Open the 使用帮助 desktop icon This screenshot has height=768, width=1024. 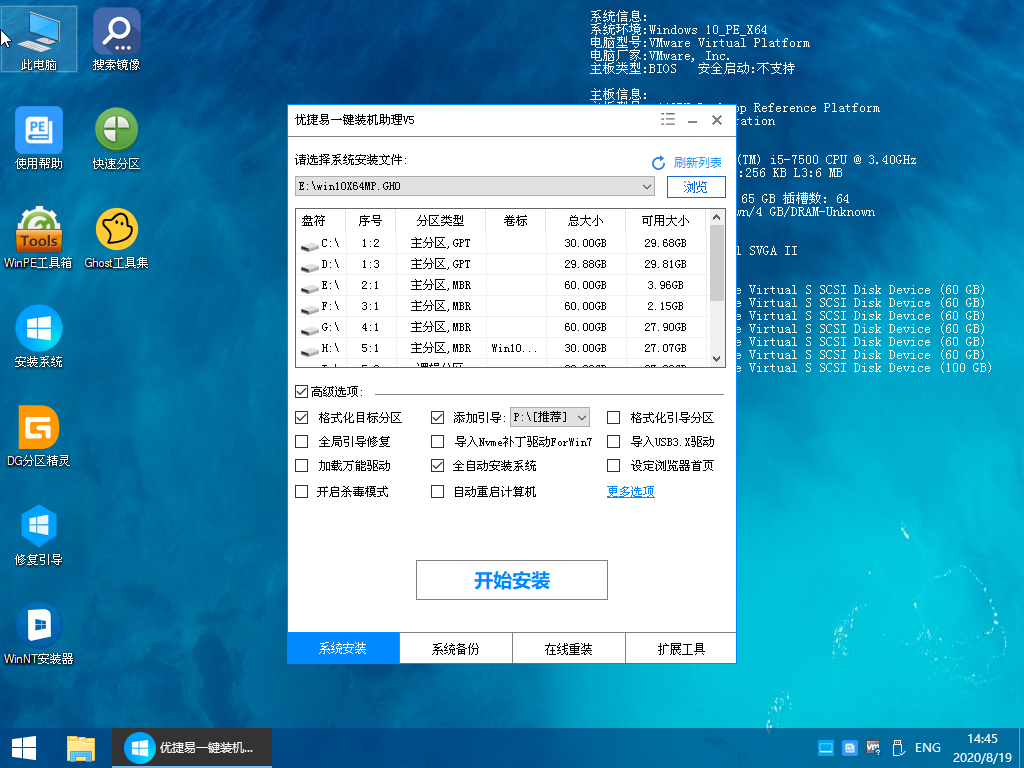tap(39, 138)
